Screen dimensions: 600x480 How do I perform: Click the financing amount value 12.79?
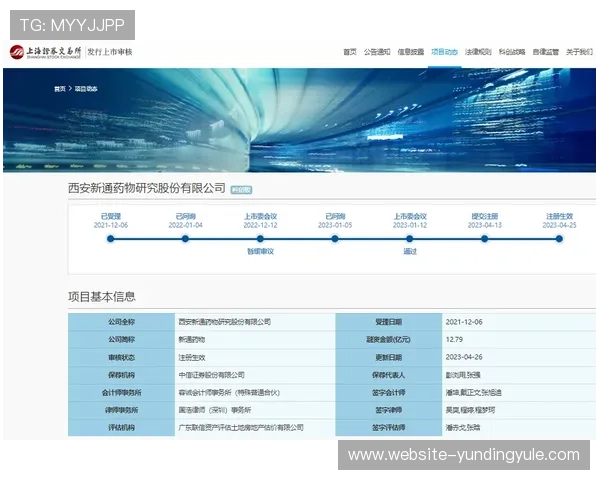coord(454,340)
